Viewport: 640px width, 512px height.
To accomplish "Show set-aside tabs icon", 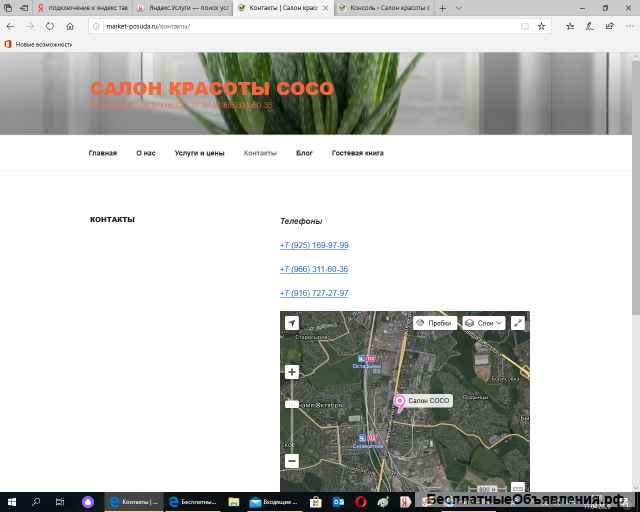I will pyautogui.click(x=8, y=8).
